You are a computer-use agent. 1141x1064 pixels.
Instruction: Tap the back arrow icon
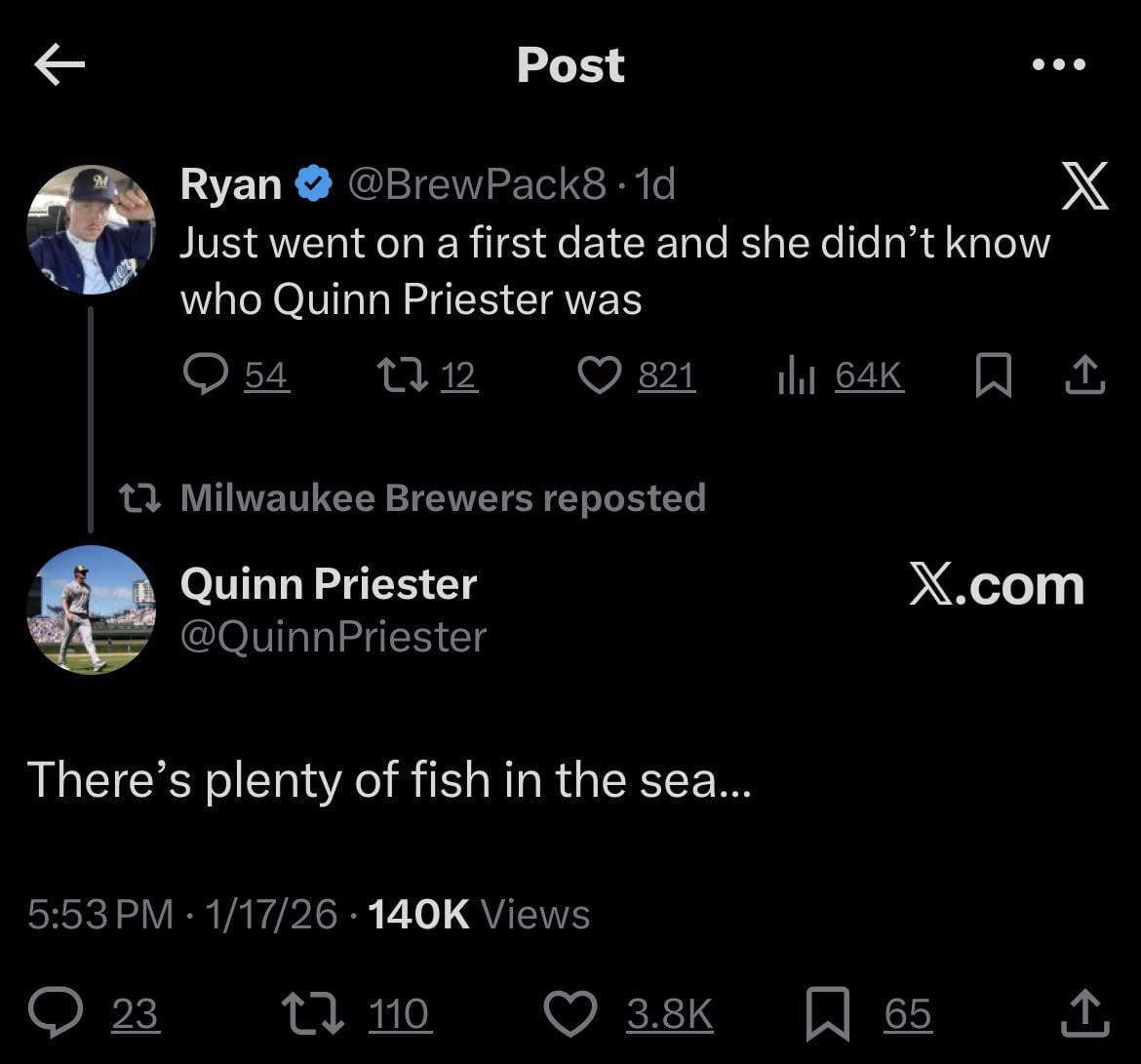59,65
